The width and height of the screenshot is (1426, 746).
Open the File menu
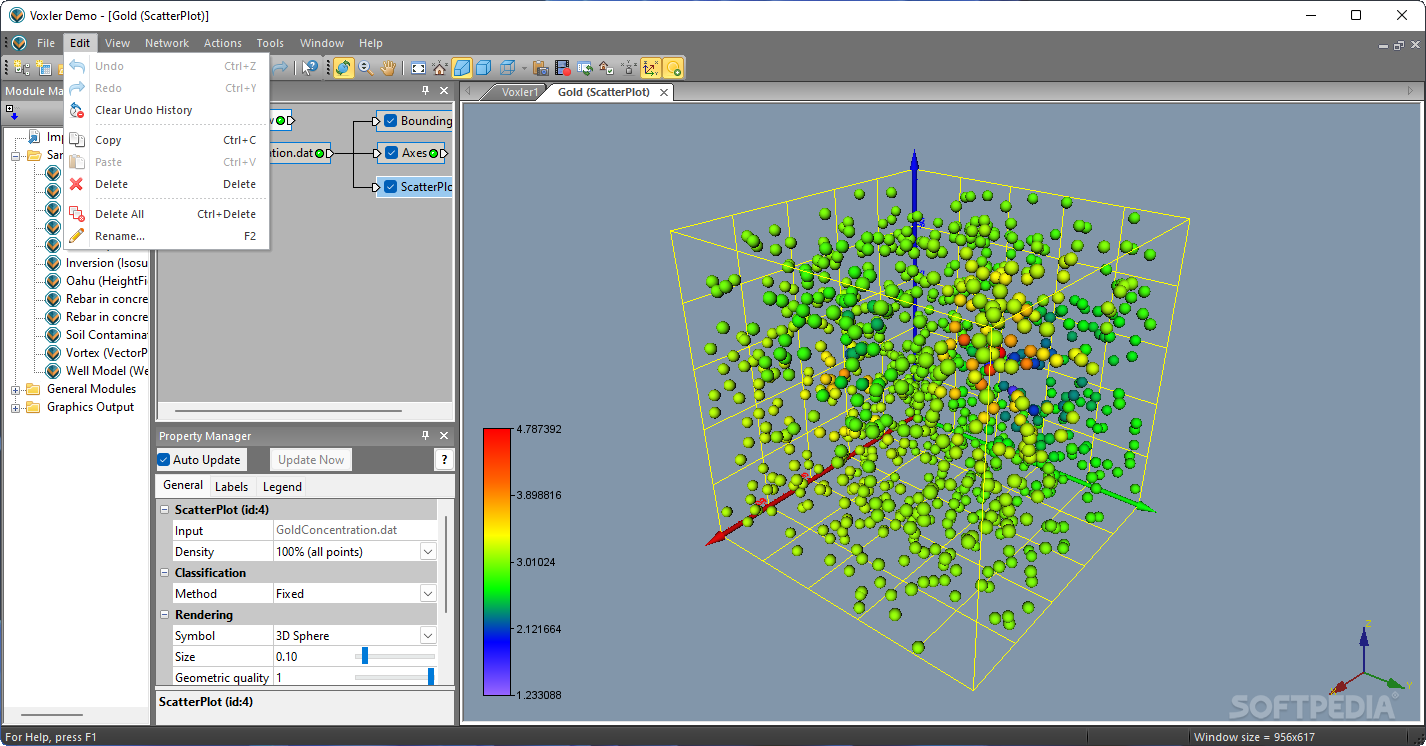[x=46, y=43]
